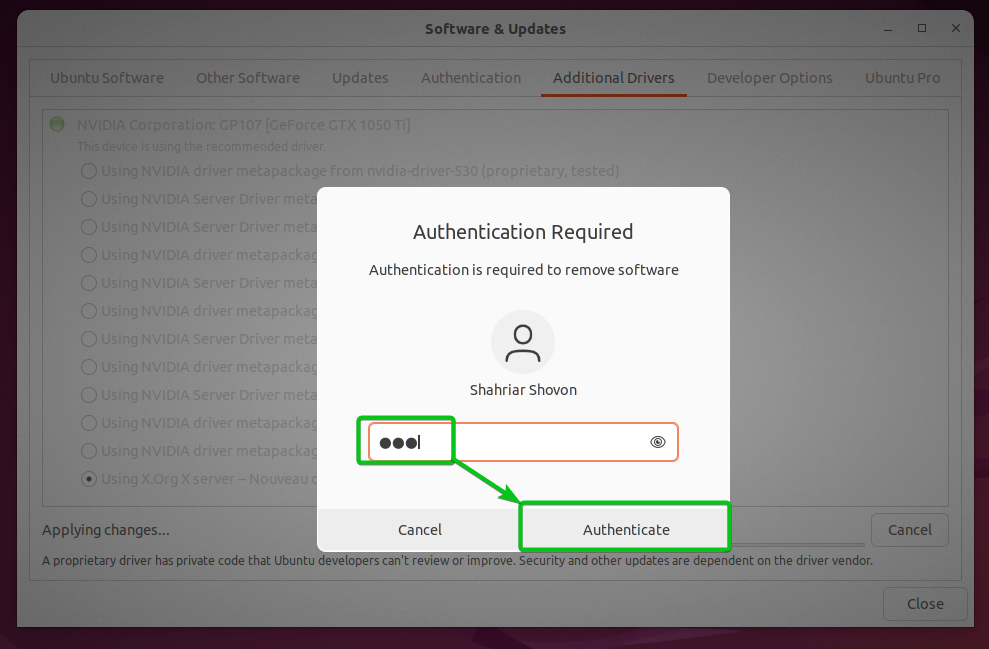Cancel the authentication dialog
Screen dimensions: 989x649
420,529
